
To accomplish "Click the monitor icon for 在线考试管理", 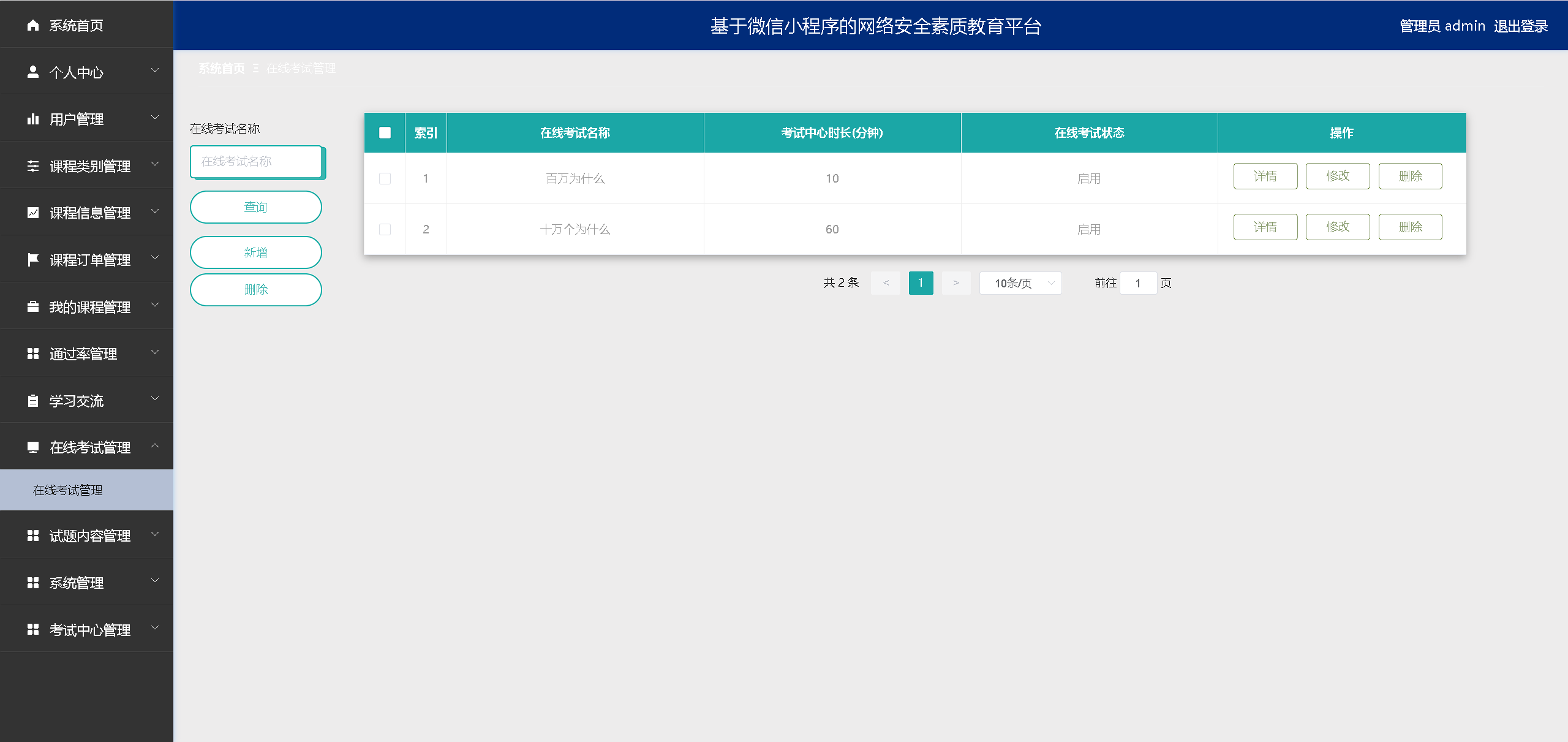I will point(33,447).
